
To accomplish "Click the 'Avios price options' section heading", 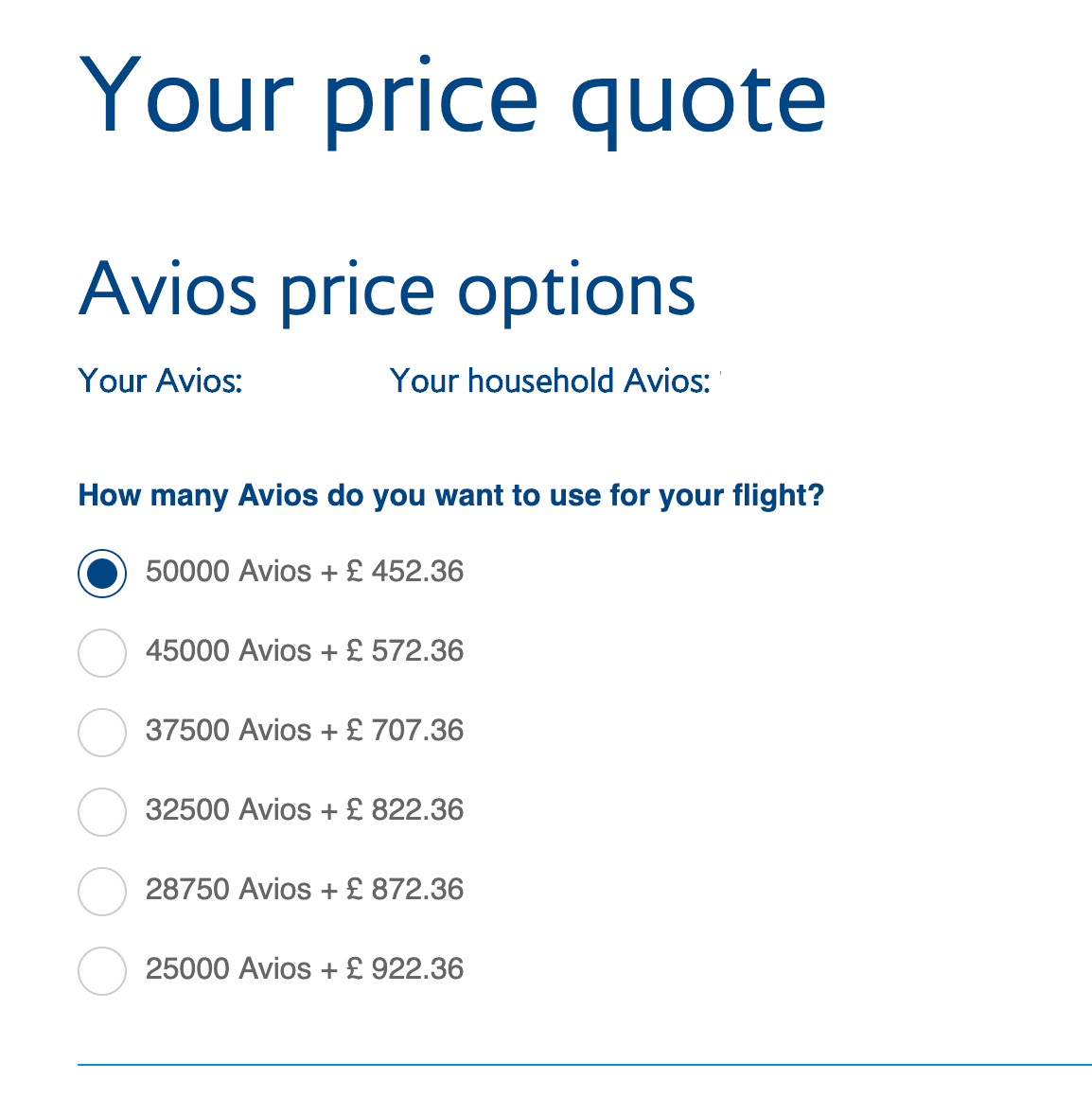I will [x=387, y=291].
